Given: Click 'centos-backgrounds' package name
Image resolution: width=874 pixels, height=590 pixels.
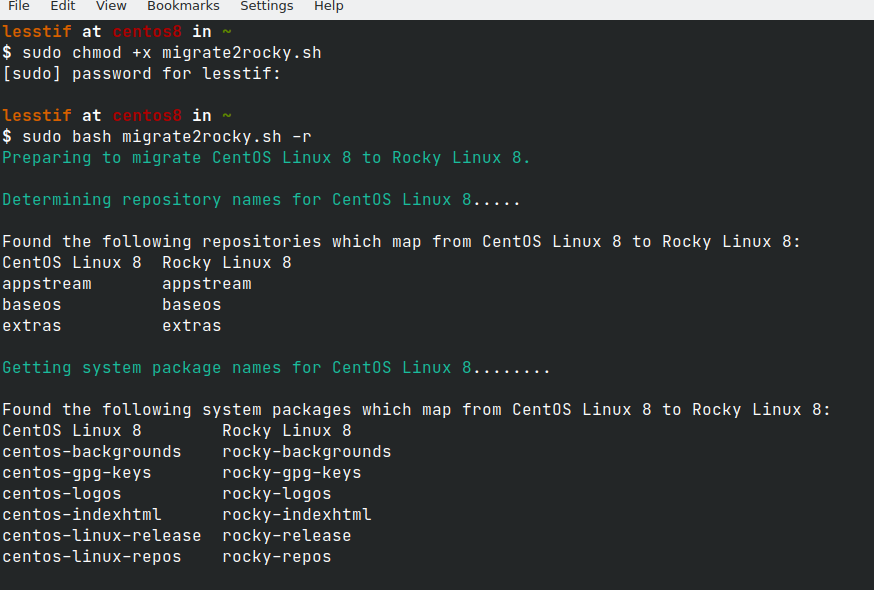Looking at the screenshot, I should pos(92,452).
